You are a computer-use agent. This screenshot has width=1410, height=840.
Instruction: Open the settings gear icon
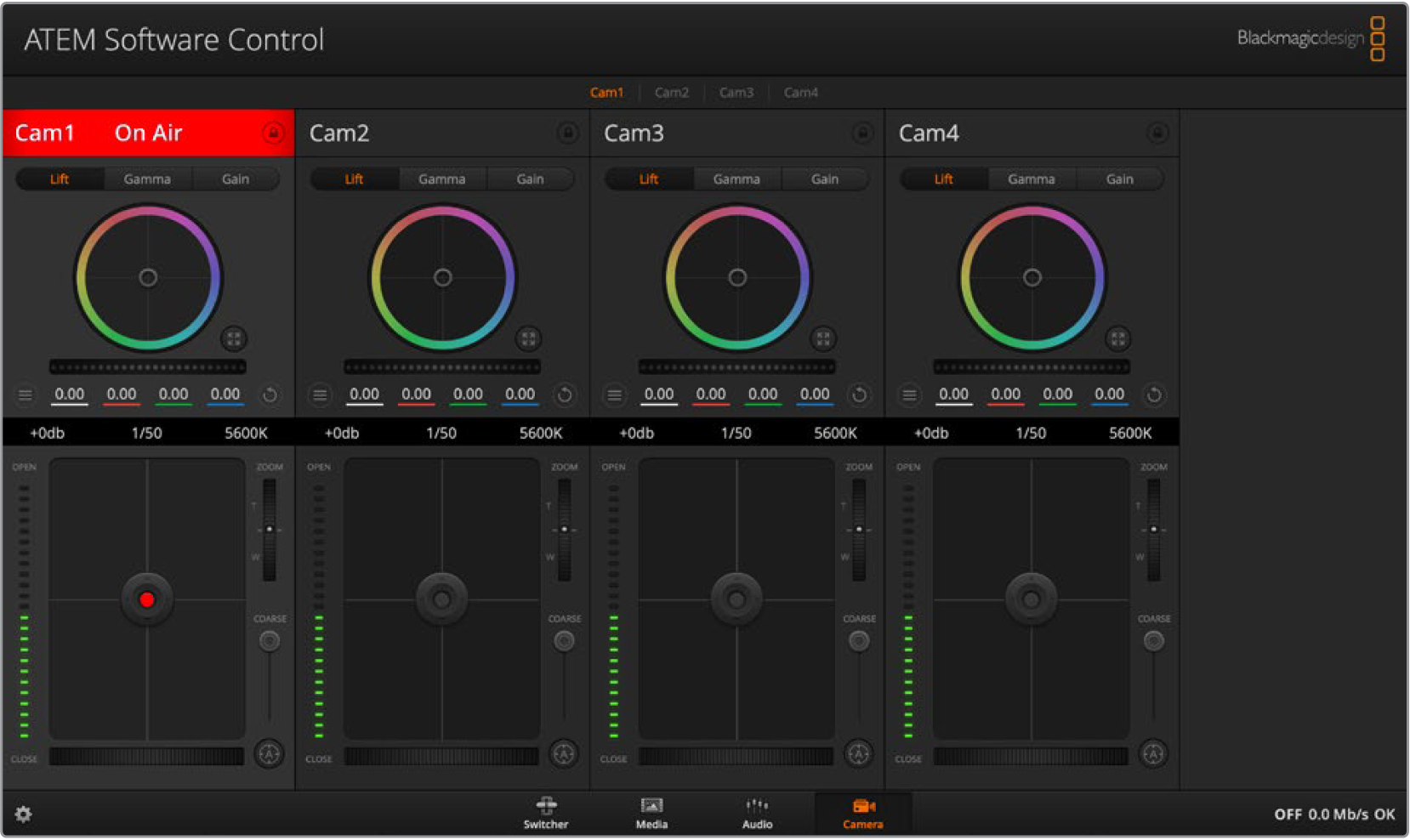click(x=23, y=814)
